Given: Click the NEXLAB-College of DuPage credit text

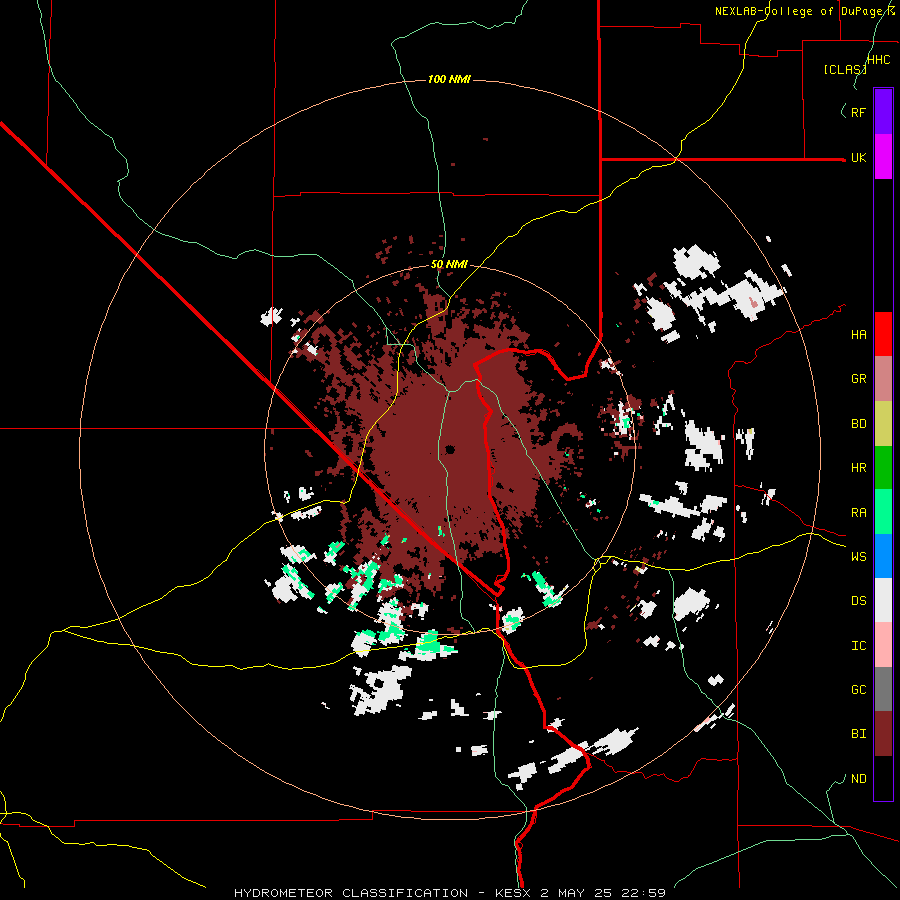Looking at the screenshot, I should point(807,11).
